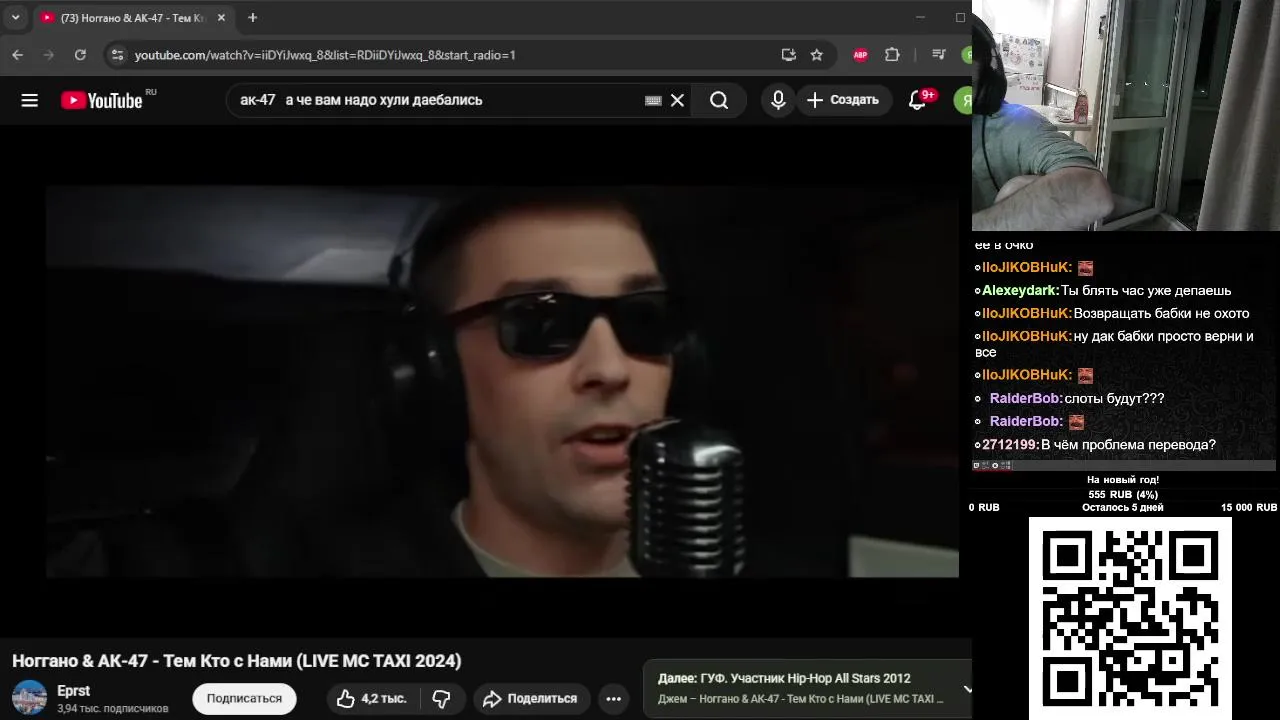Click the video title text

click(x=237, y=661)
